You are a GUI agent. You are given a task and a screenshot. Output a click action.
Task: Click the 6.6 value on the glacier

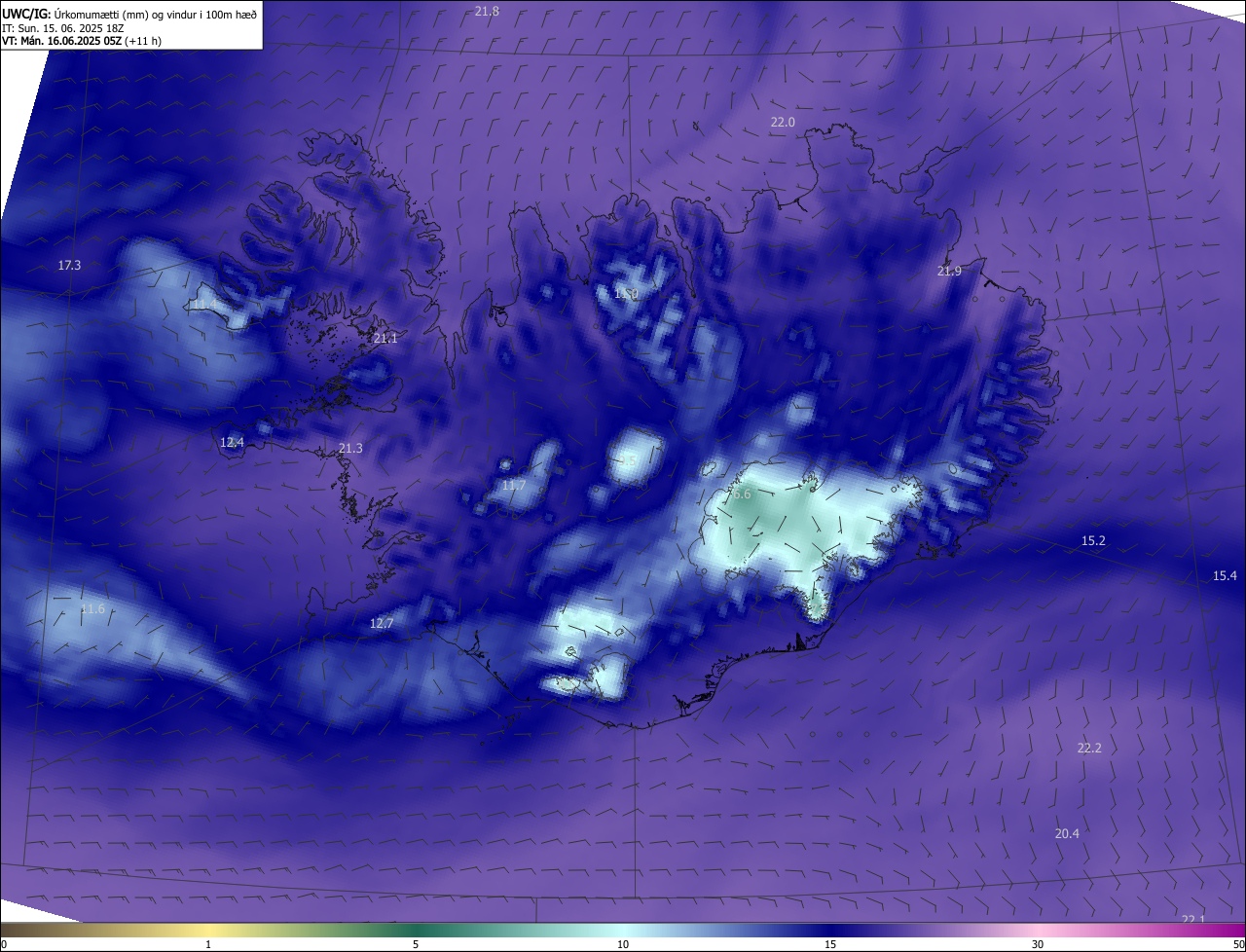[742, 494]
